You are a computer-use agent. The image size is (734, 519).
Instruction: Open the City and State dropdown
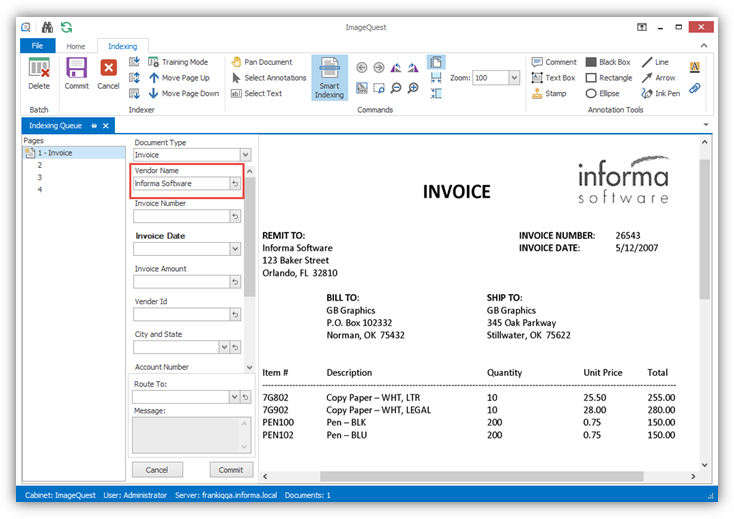pyautogui.click(x=224, y=347)
